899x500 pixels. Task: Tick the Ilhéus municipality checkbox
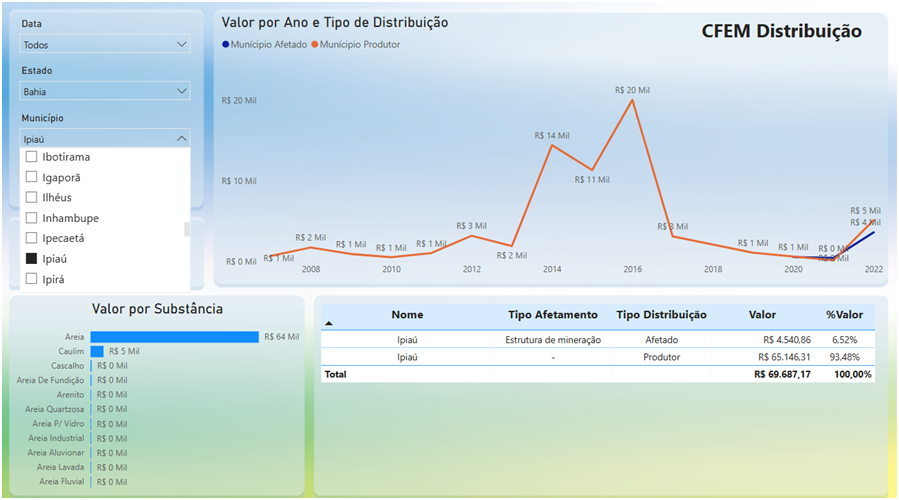[x=32, y=198]
